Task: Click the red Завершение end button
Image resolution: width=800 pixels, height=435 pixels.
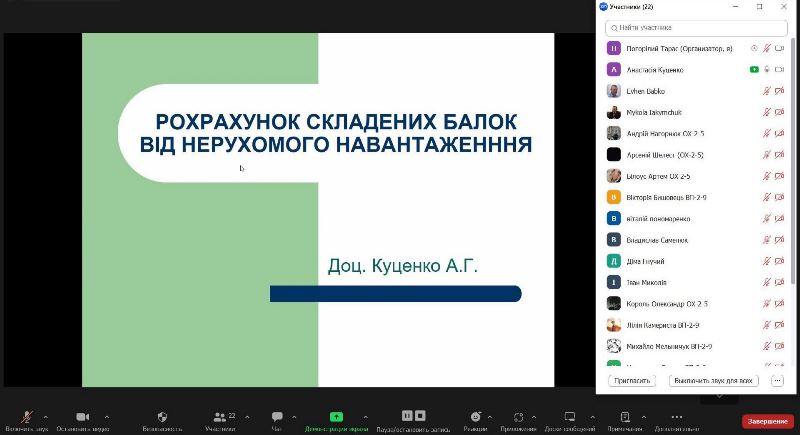Action: coord(768,421)
